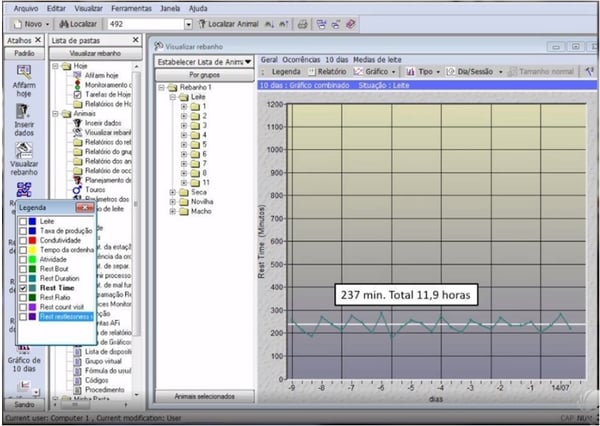The height and width of the screenshot is (426, 600).
Task: Expand the Macho folder
Action: pyautogui.click(x=173, y=211)
